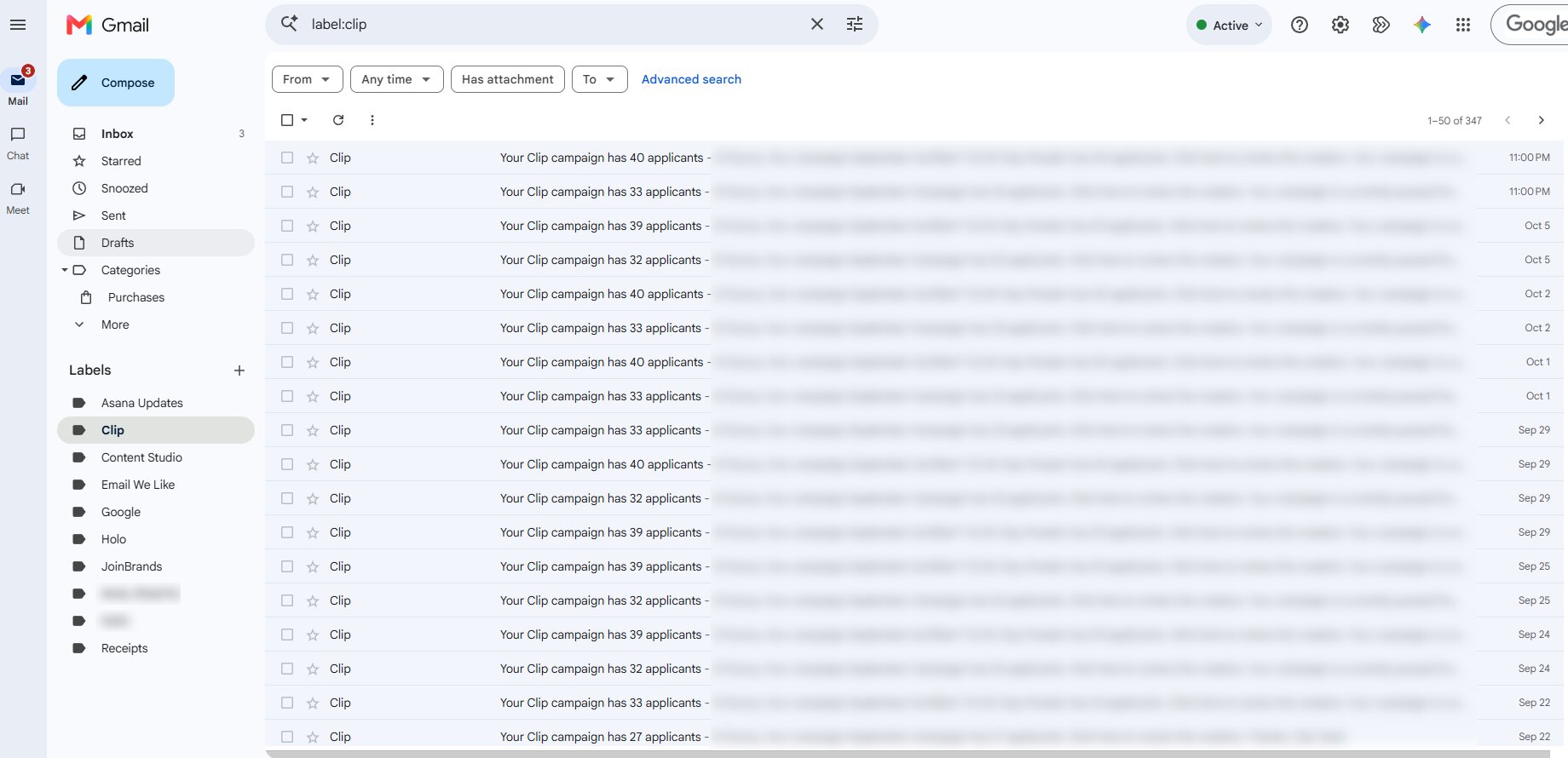Open the Meet video icon
Viewport: 1568px width, 758px height.
(18, 189)
